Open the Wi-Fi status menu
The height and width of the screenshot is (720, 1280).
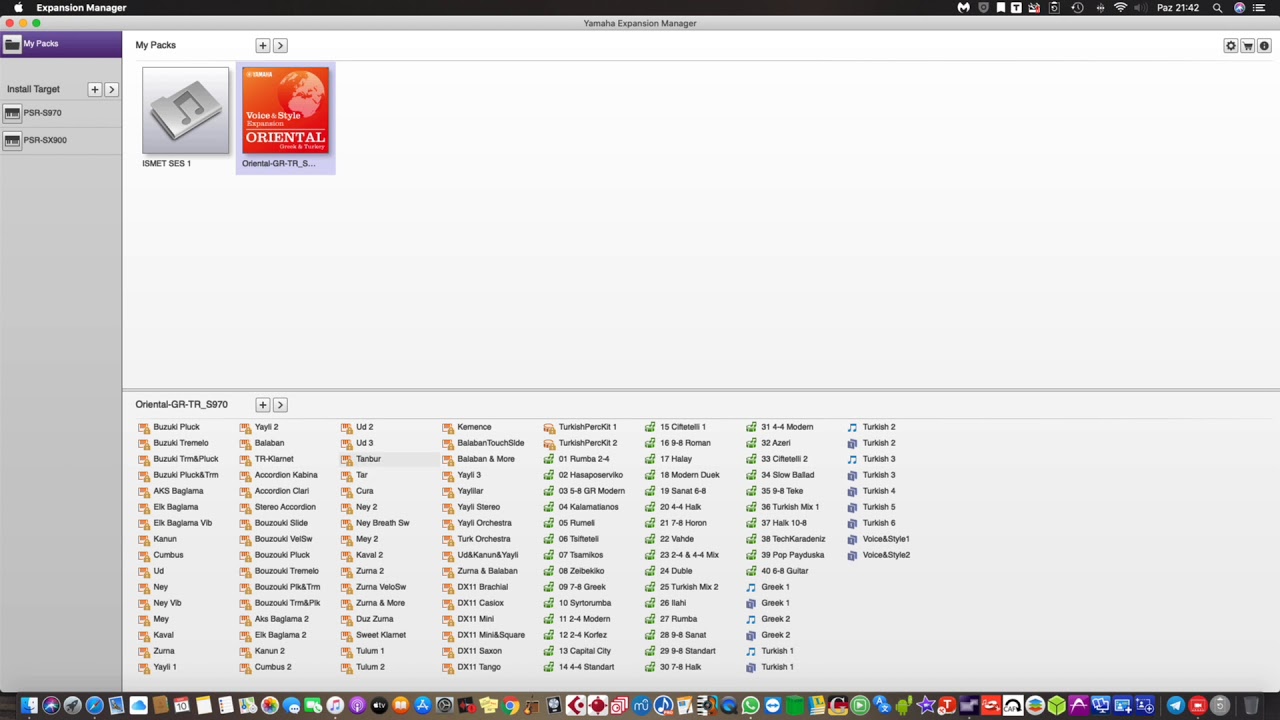click(1120, 8)
